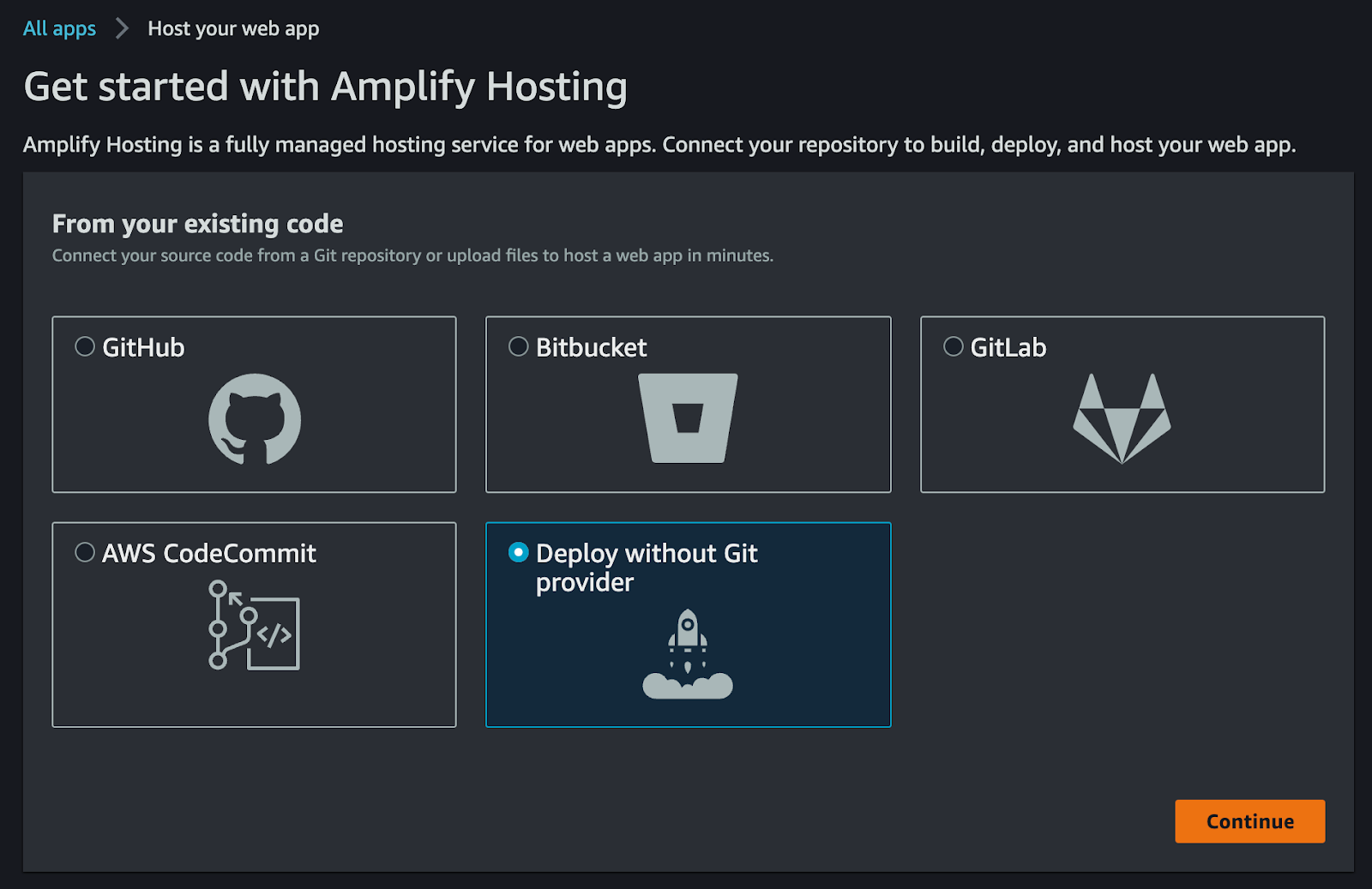Click the rocket launch deploy icon
Image resolution: width=1372 pixels, height=889 pixels.
[688, 653]
